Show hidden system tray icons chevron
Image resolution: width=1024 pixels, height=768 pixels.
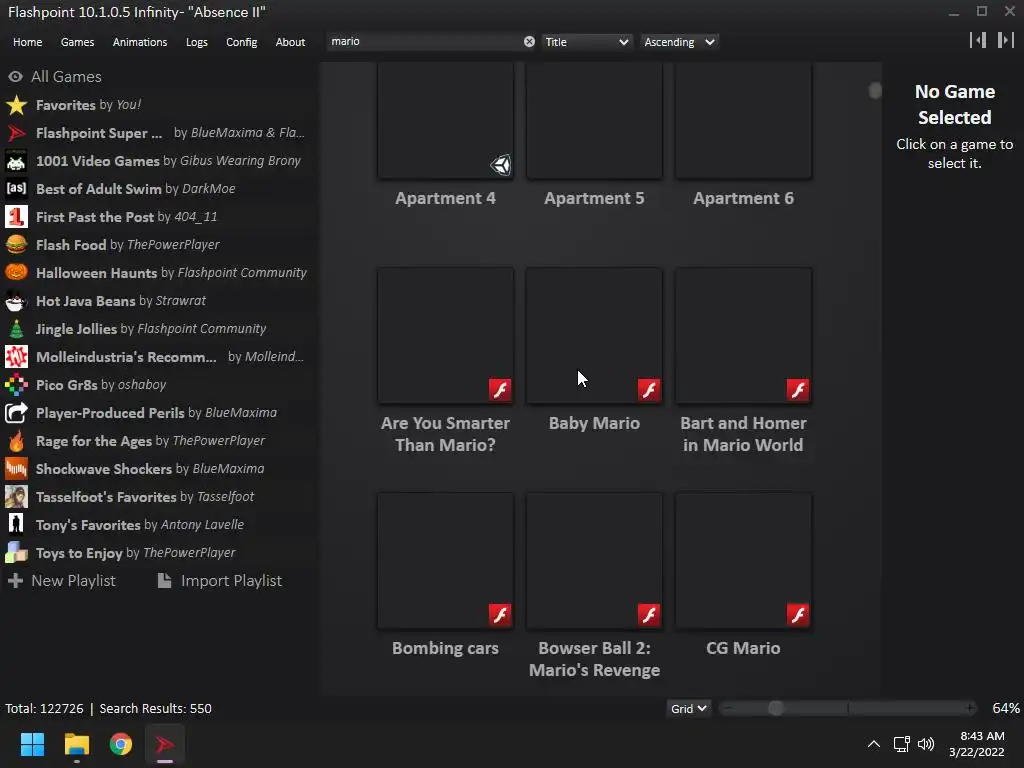(873, 744)
